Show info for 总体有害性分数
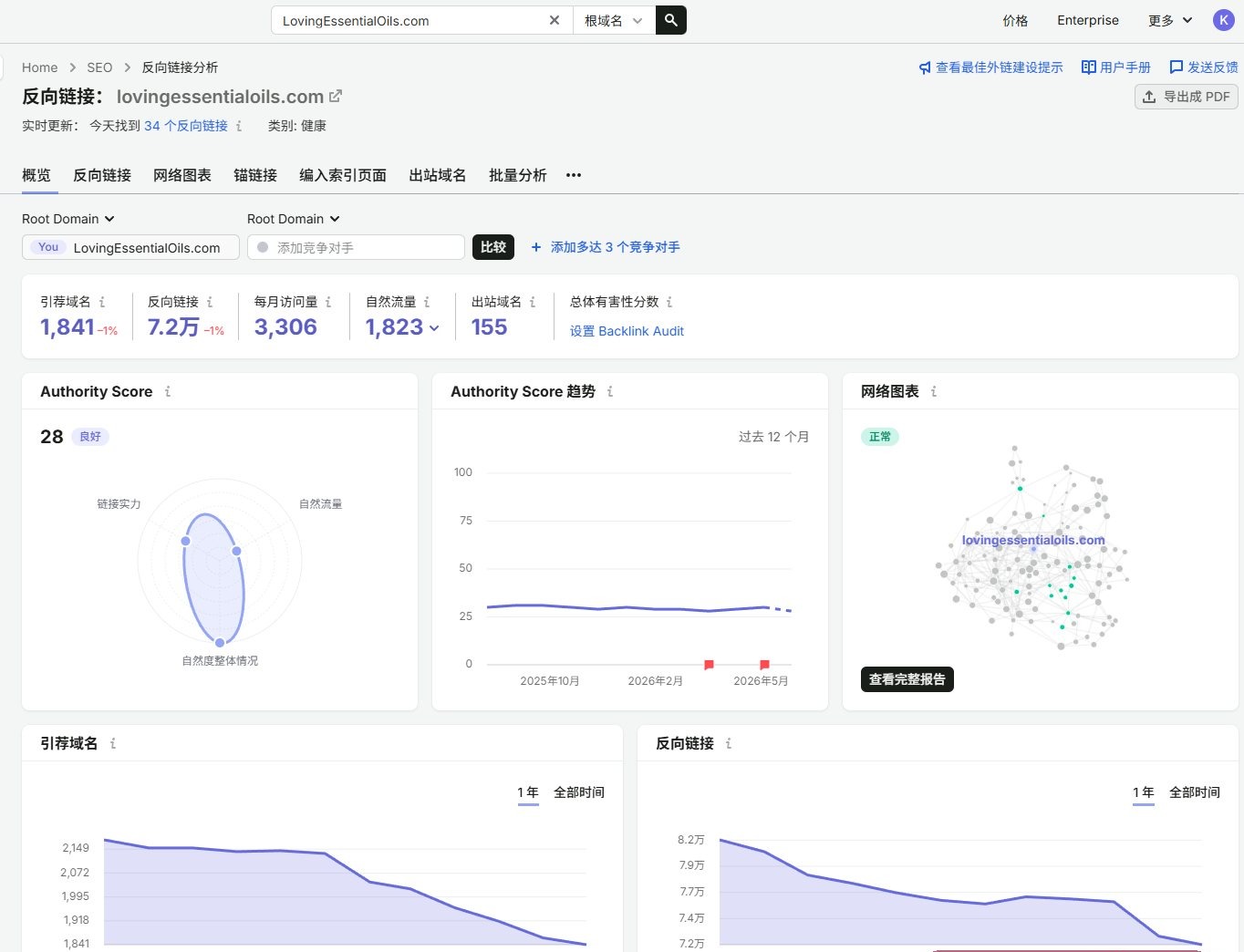The image size is (1244, 952). pos(669,302)
